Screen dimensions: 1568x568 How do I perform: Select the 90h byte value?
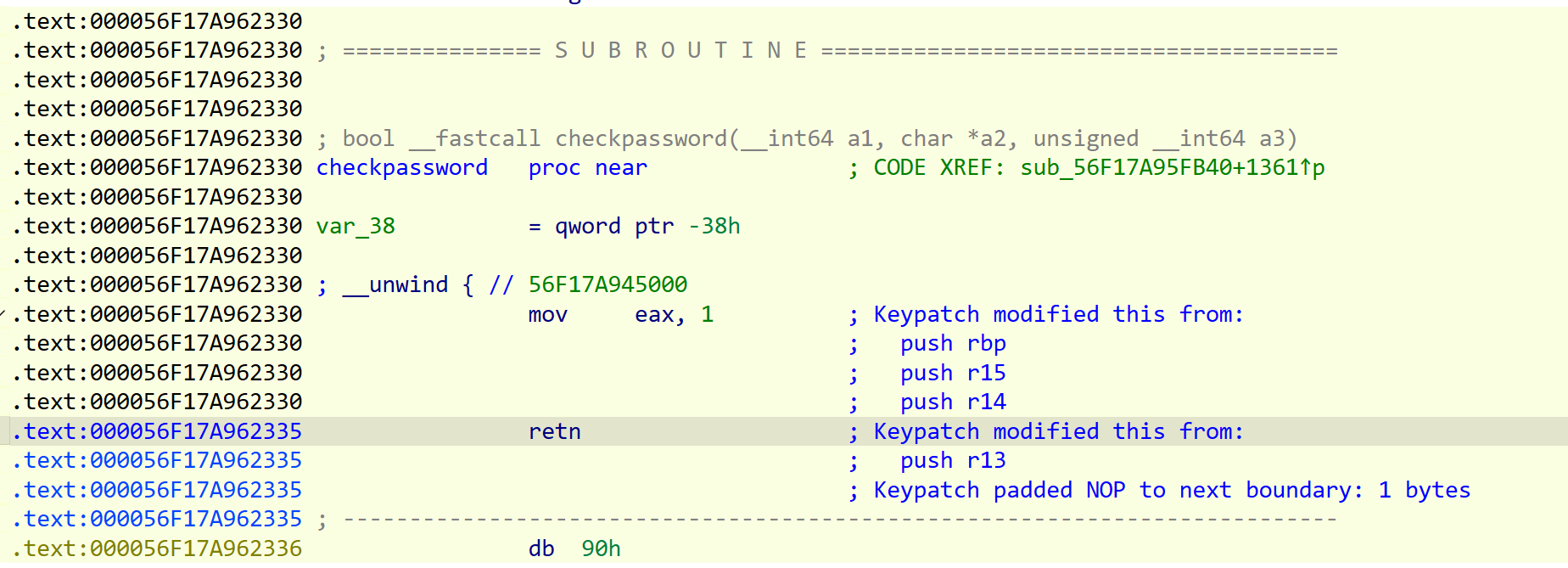tap(601, 548)
